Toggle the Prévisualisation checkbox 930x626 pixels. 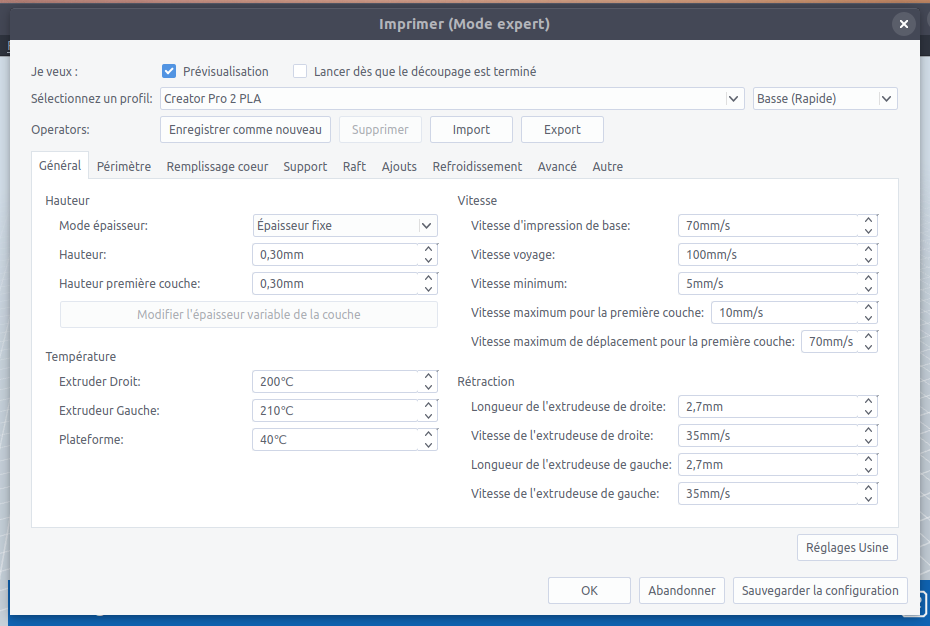(x=169, y=71)
